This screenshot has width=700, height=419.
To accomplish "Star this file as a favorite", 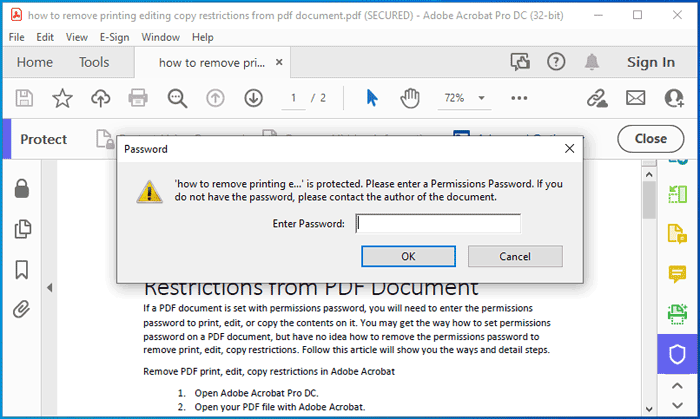I will click(x=62, y=98).
